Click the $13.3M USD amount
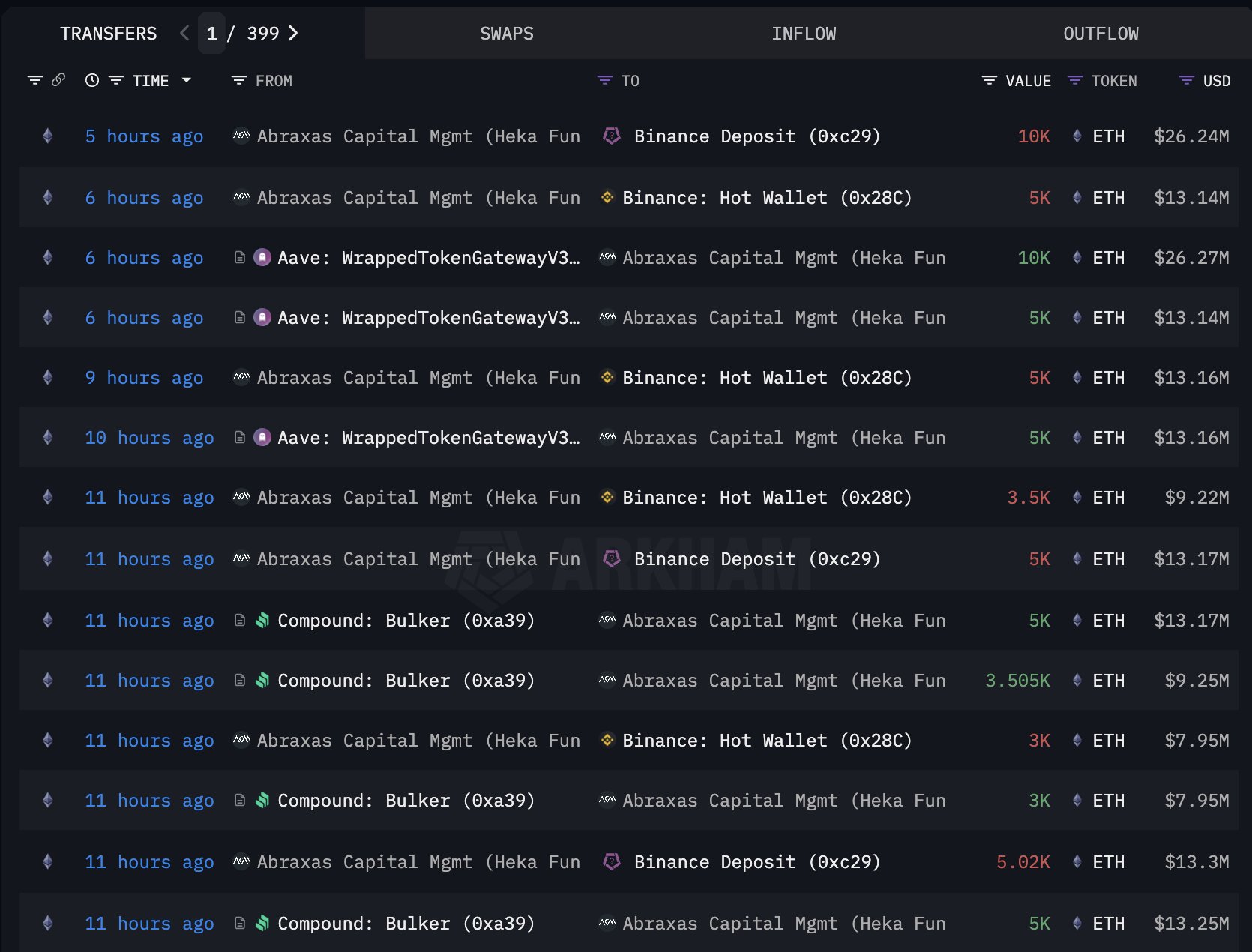 coord(1197,862)
